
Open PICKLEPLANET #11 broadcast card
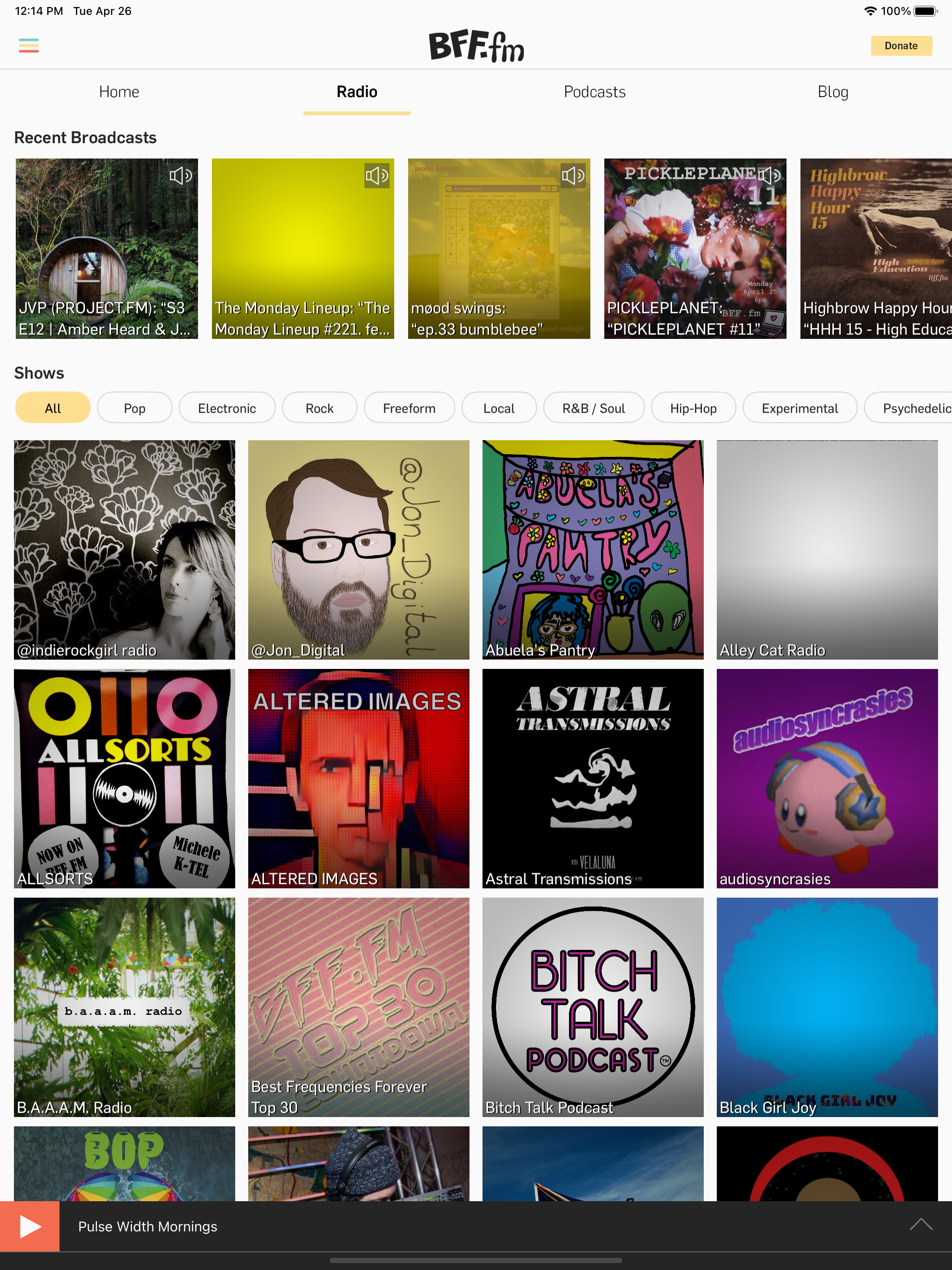coord(695,249)
